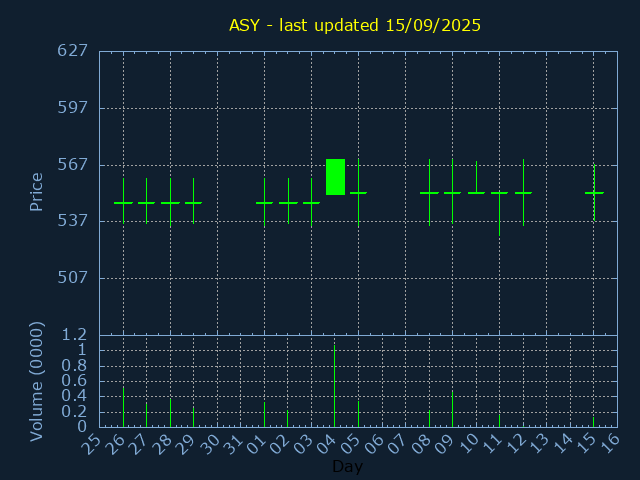This screenshot has width=640, height=480.
Task: Click the volume bar for day 09
Action: pyautogui.click(x=452, y=409)
